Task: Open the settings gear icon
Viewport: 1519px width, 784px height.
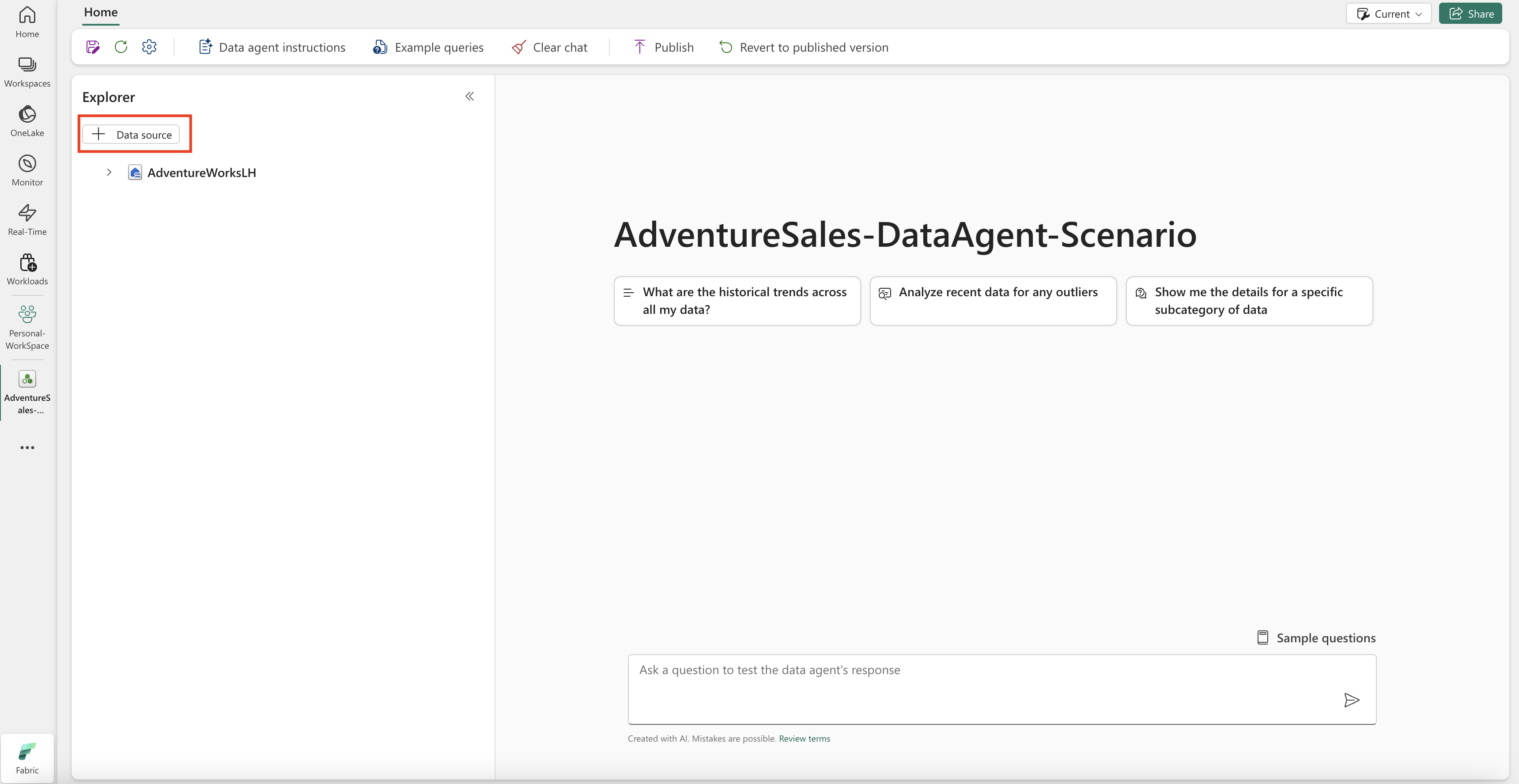Action: (149, 47)
